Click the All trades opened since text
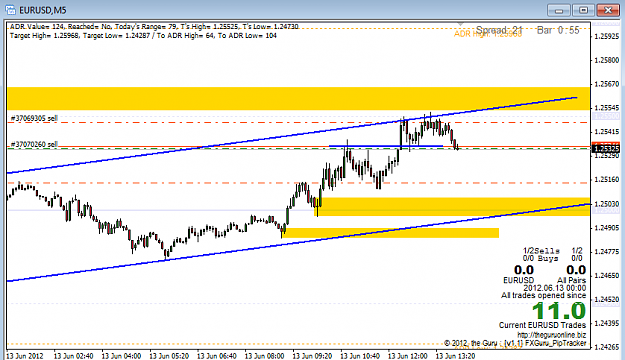625x360 pixels. click(543, 295)
